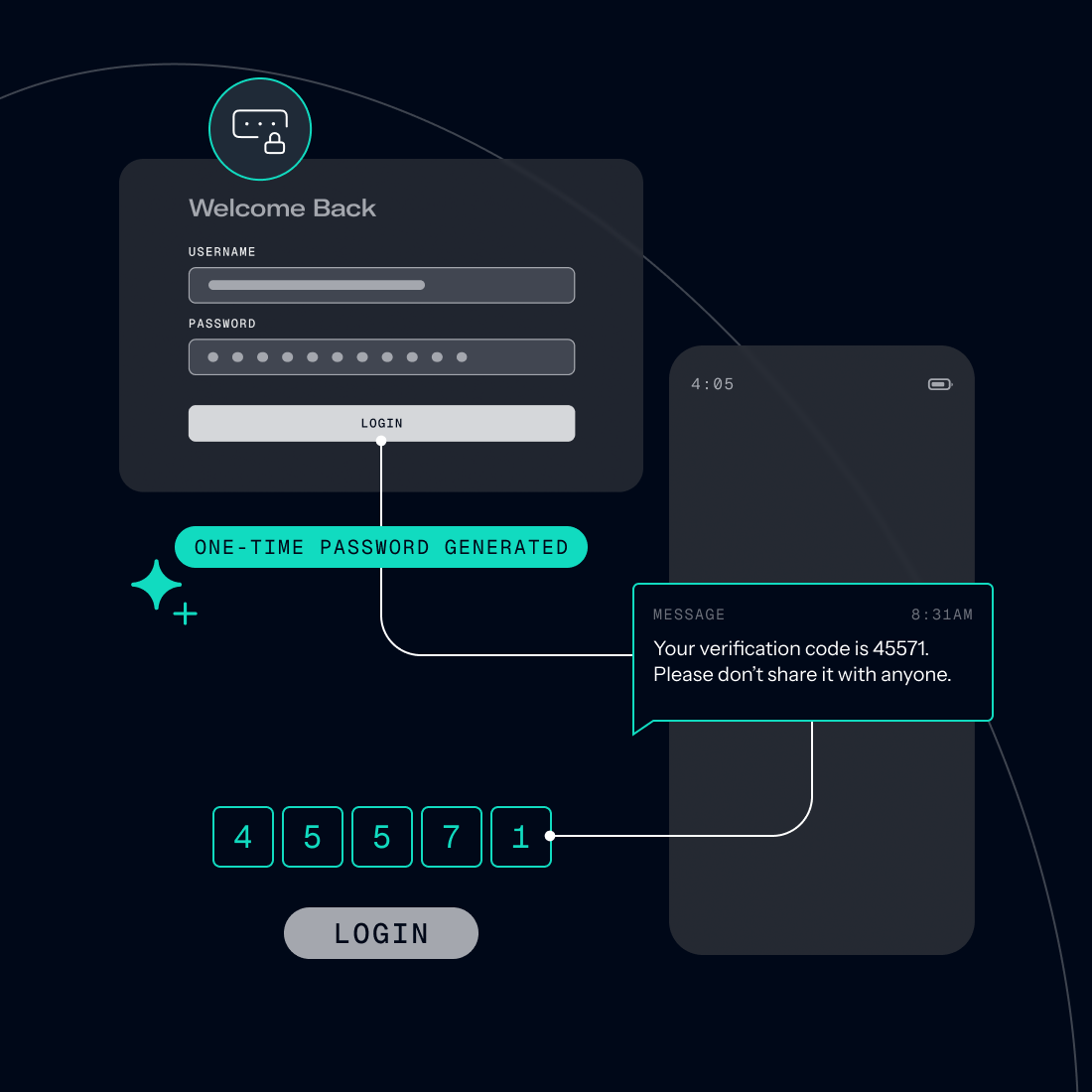The height and width of the screenshot is (1092, 1092).
Task: Click the white connector dot under the light LOGIN button
Action: click(381, 441)
